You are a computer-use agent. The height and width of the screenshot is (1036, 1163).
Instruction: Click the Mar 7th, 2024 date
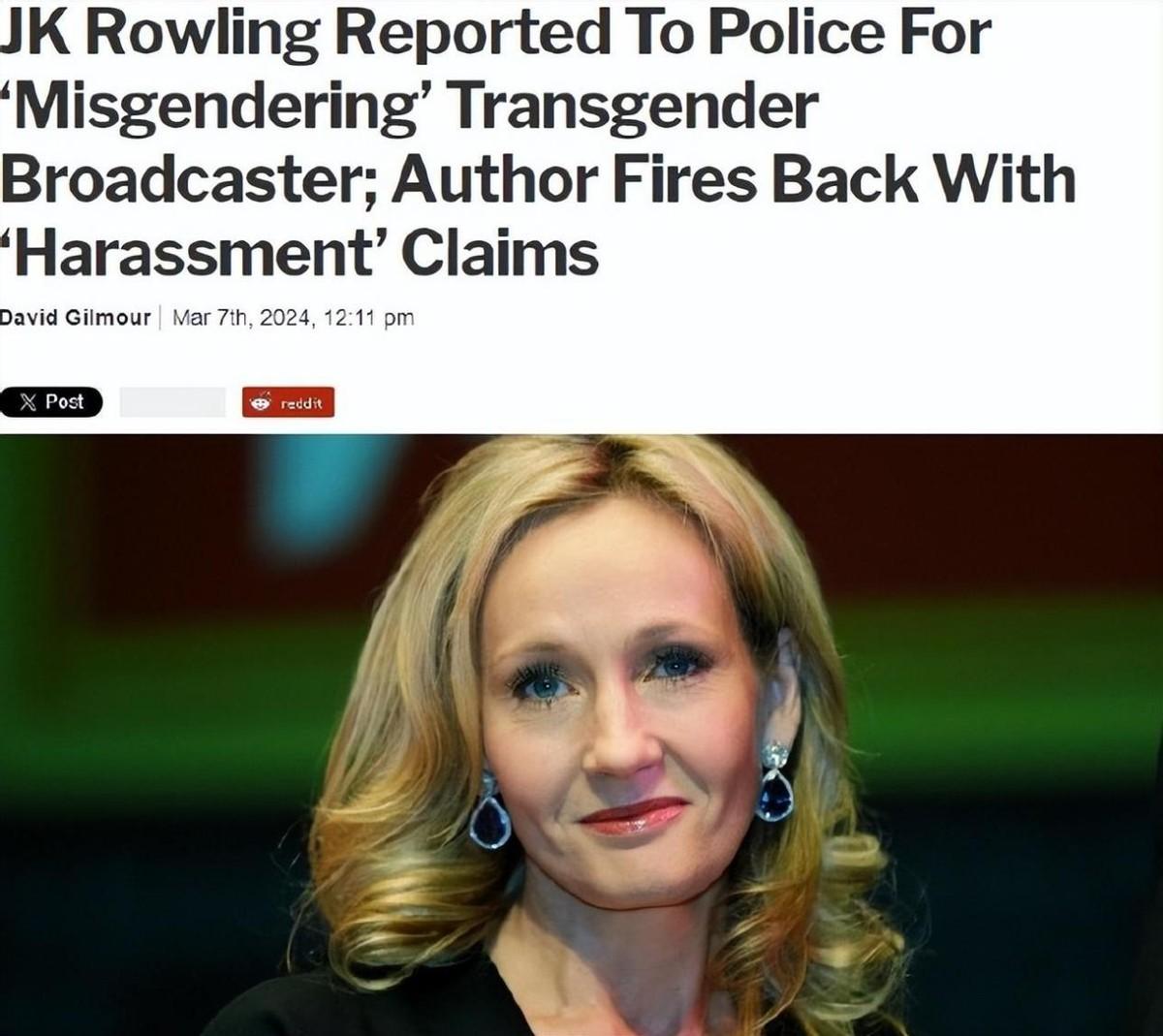[x=241, y=317]
